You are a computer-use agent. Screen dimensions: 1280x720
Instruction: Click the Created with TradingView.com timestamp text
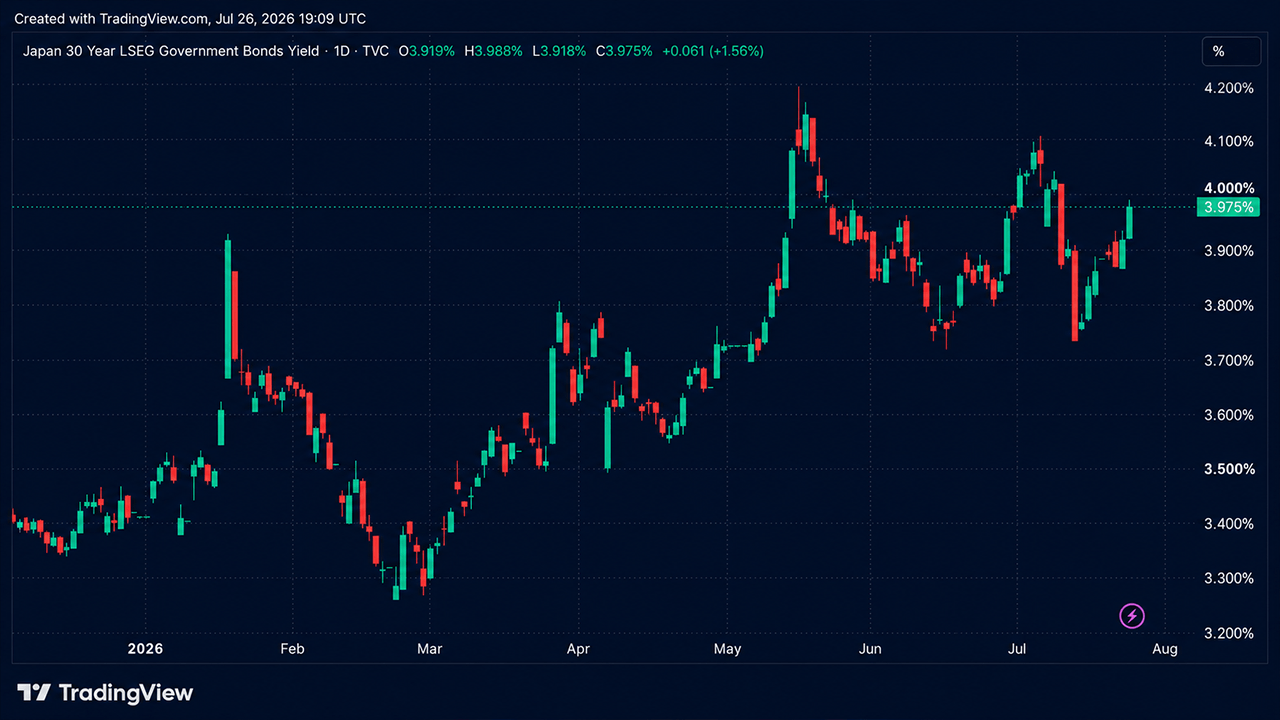click(x=190, y=18)
